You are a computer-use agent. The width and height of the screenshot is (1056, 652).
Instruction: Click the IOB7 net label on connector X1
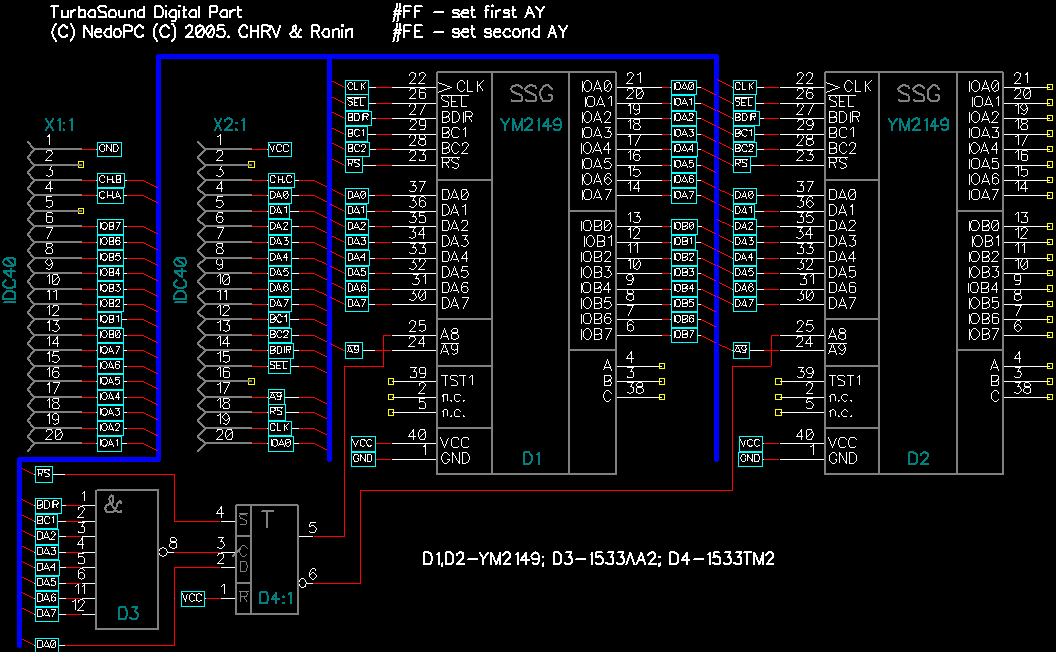pos(110,226)
